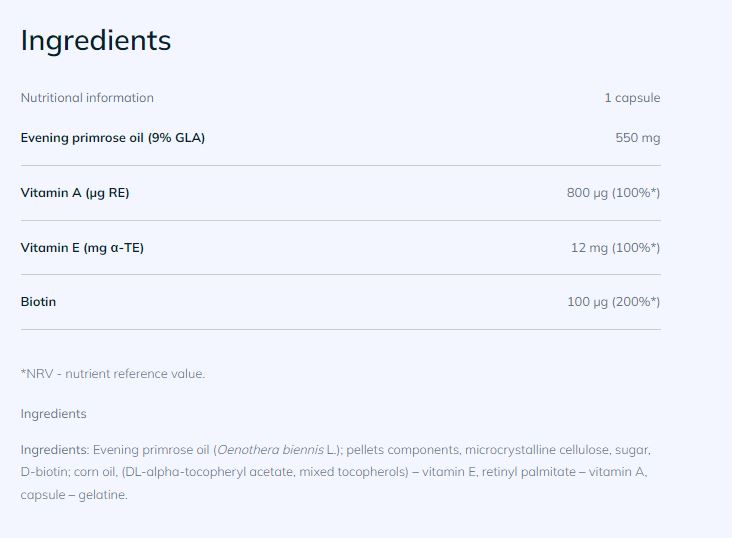Click the 12 mg (100%*) value
The width and height of the screenshot is (732, 538).
[x=615, y=247]
